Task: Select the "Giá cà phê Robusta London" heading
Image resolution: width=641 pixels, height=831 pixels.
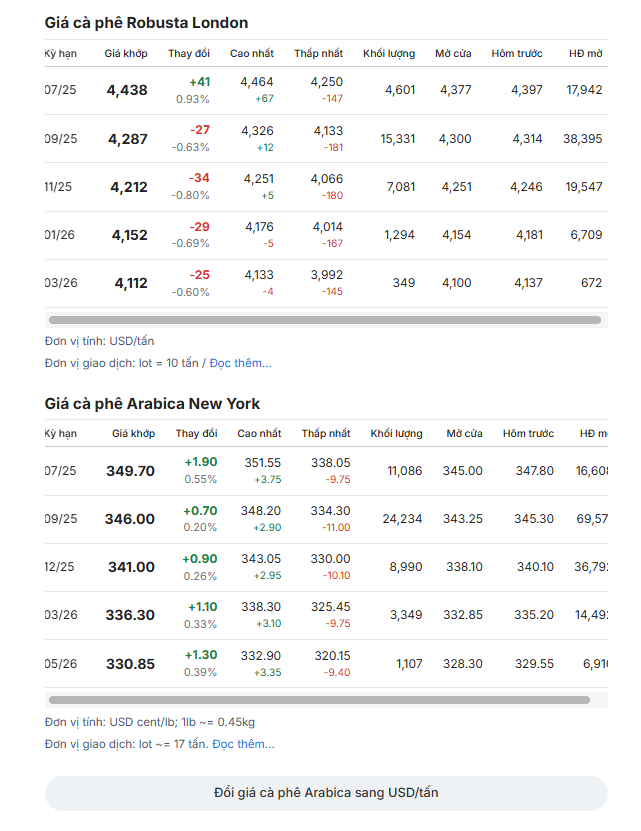Action: [146, 23]
